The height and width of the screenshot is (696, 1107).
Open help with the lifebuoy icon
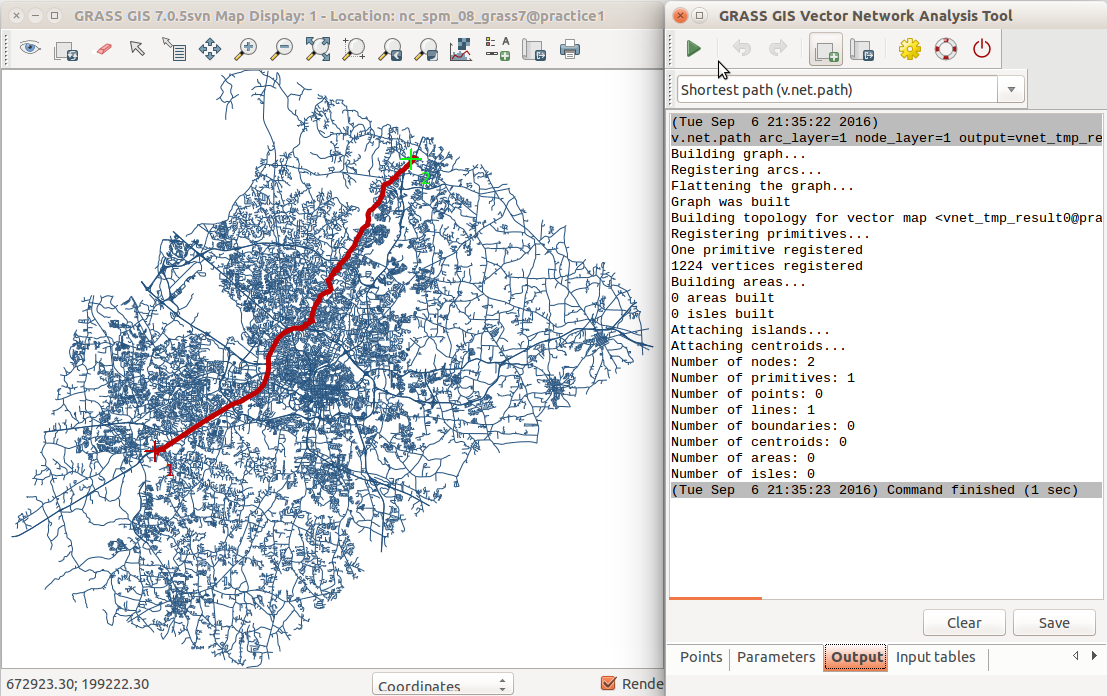pos(945,48)
